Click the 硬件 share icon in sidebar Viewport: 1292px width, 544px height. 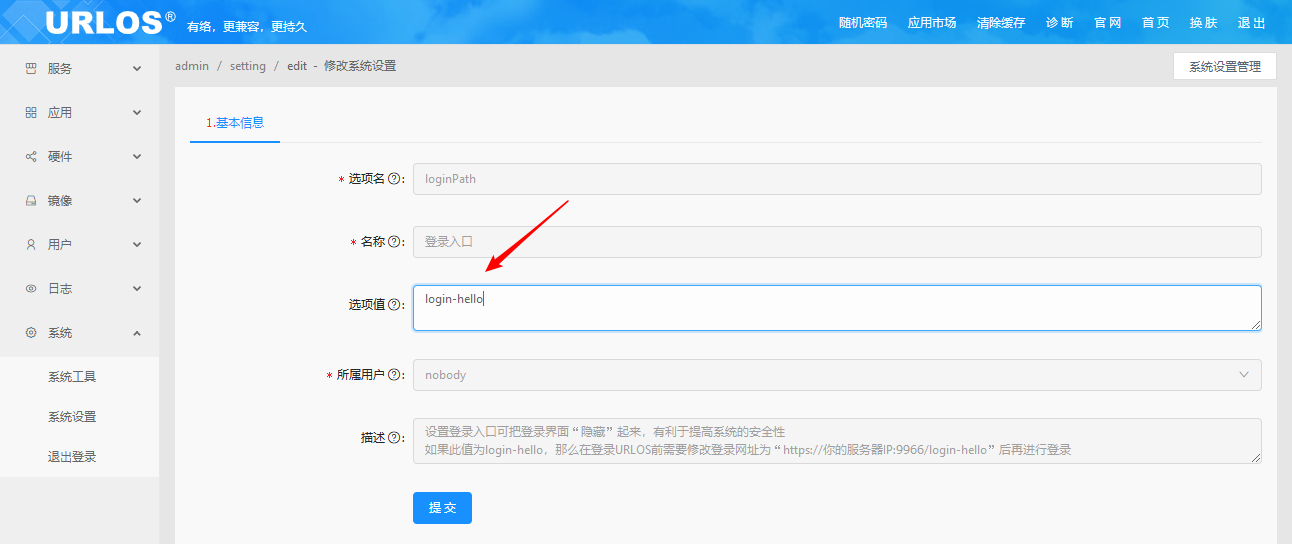[x=31, y=157]
